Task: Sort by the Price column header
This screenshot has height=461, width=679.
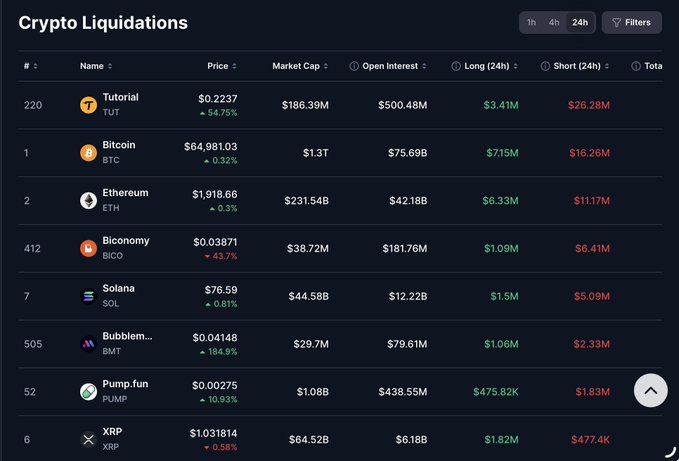Action: click(222, 66)
